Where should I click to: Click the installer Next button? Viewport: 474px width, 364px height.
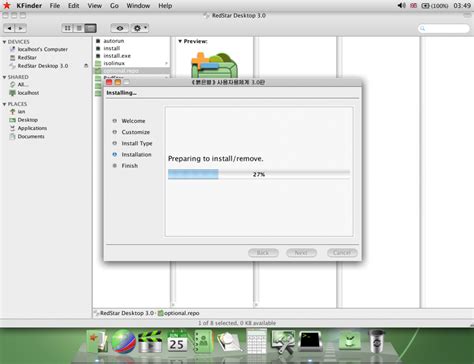pyautogui.click(x=301, y=253)
